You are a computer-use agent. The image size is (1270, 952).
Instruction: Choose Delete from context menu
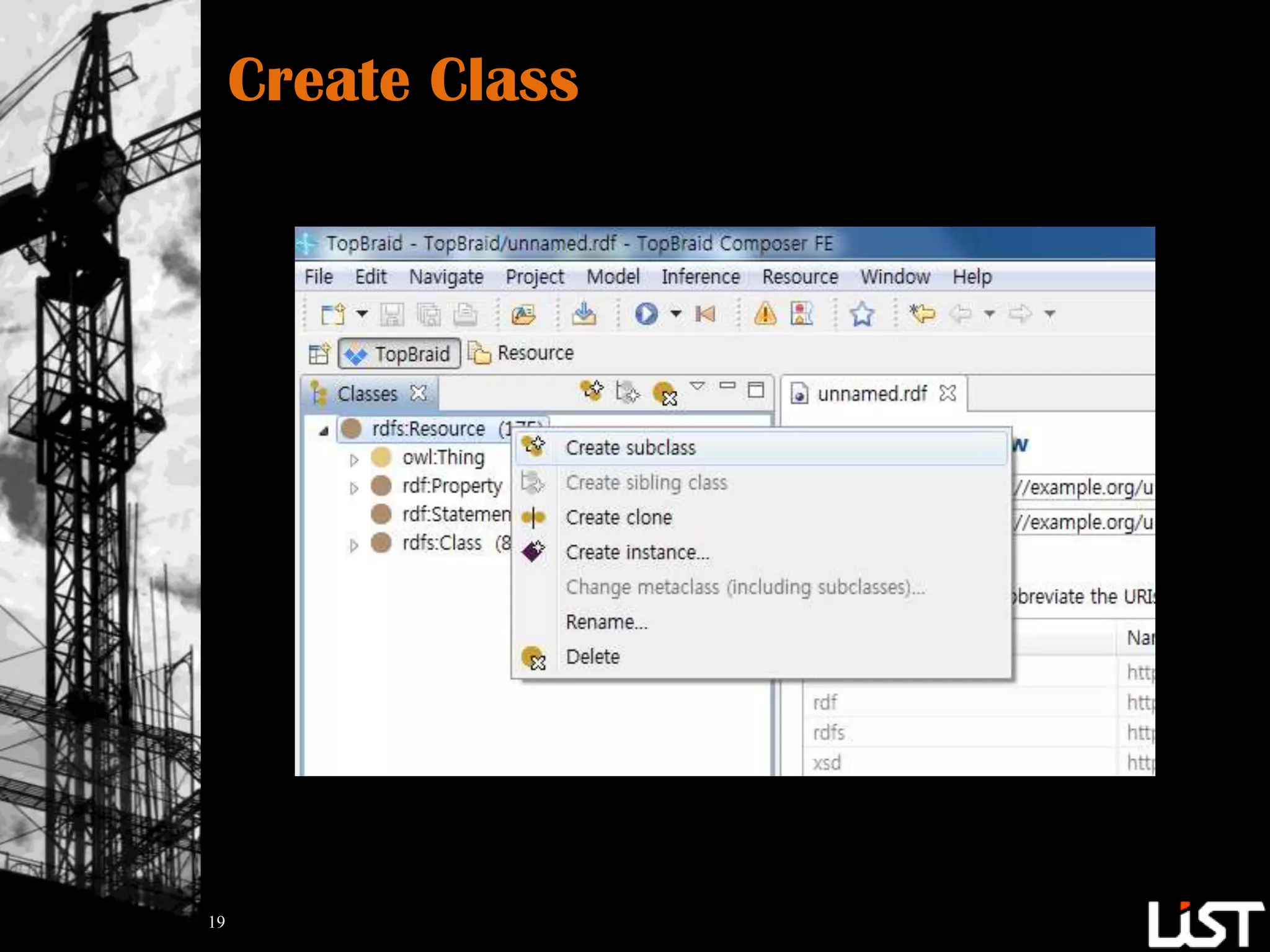tap(761, 656)
